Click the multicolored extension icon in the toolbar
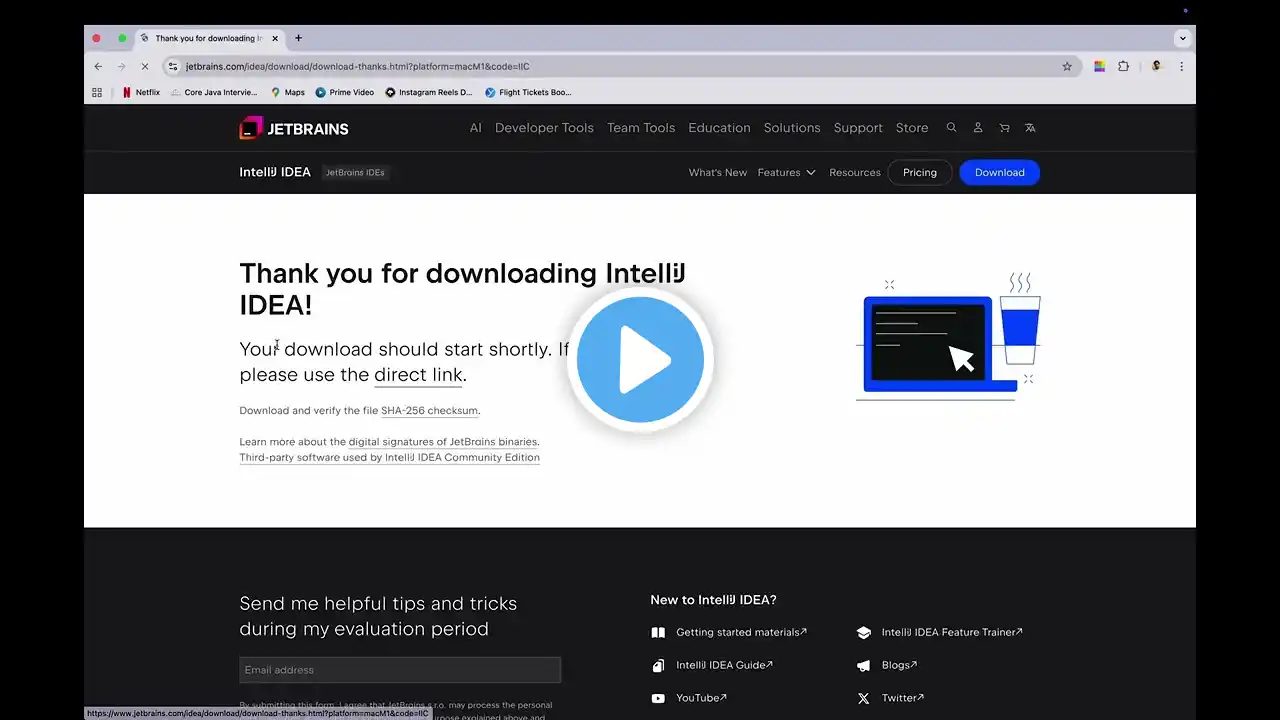 [1099, 66]
